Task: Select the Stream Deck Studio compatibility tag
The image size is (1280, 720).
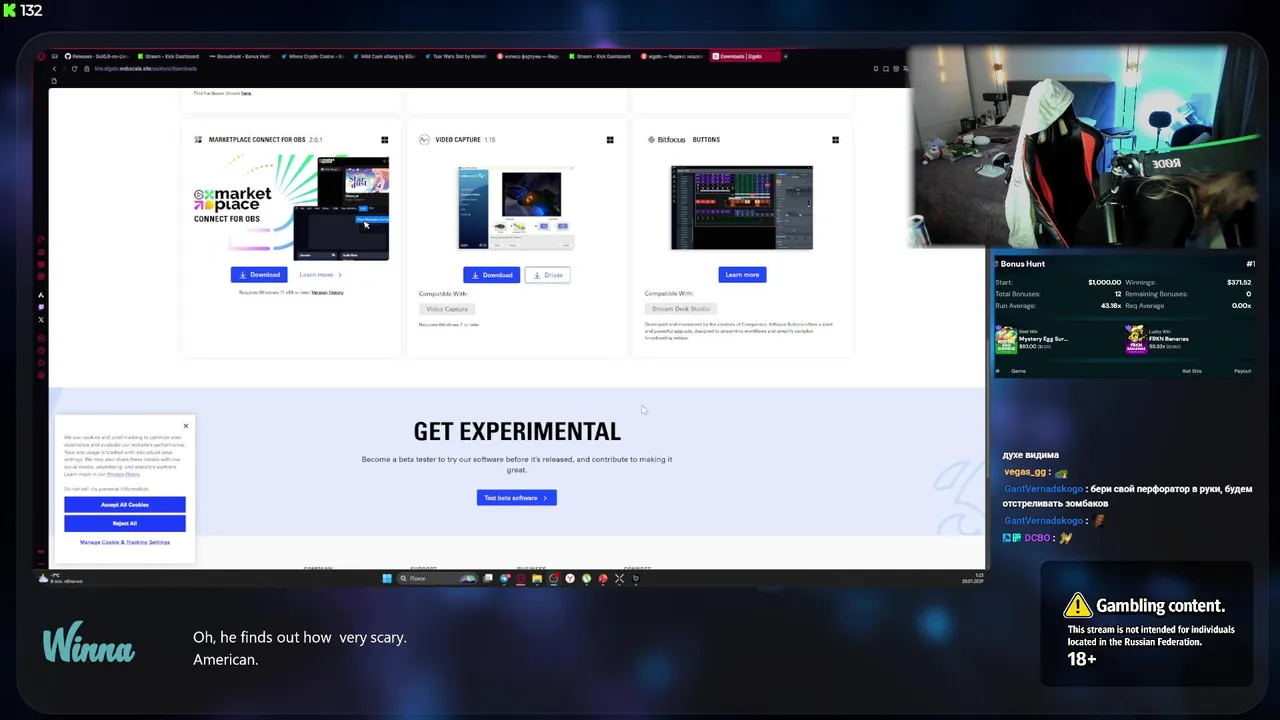Action: [x=680, y=309]
